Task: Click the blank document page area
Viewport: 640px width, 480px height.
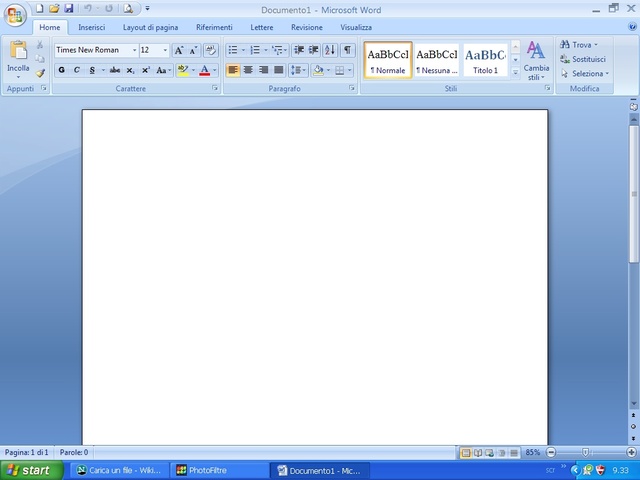Action: (315, 278)
